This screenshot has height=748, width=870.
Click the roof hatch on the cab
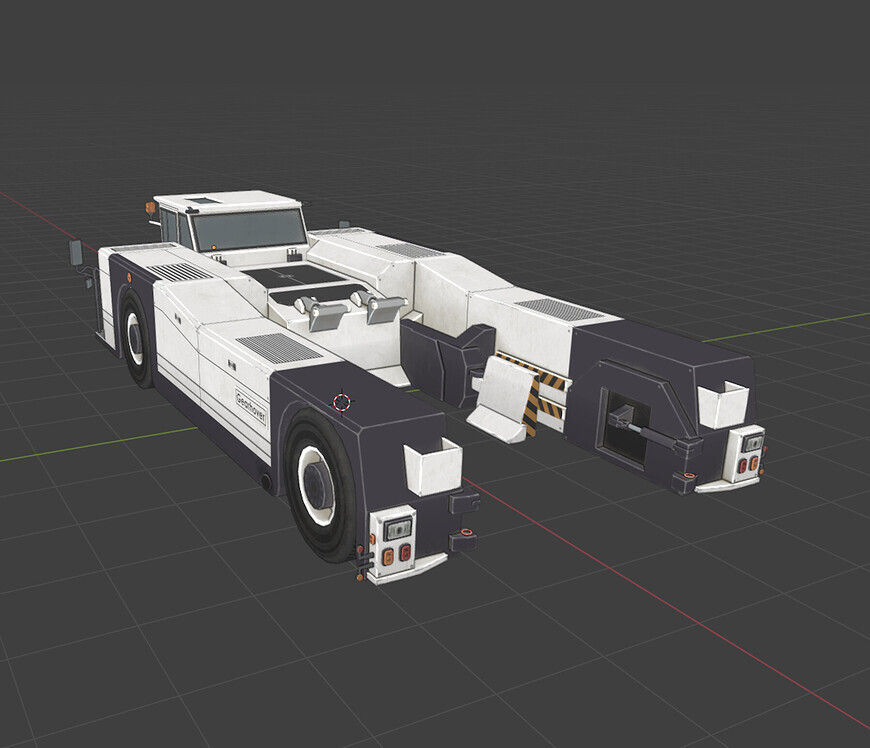[x=204, y=201]
